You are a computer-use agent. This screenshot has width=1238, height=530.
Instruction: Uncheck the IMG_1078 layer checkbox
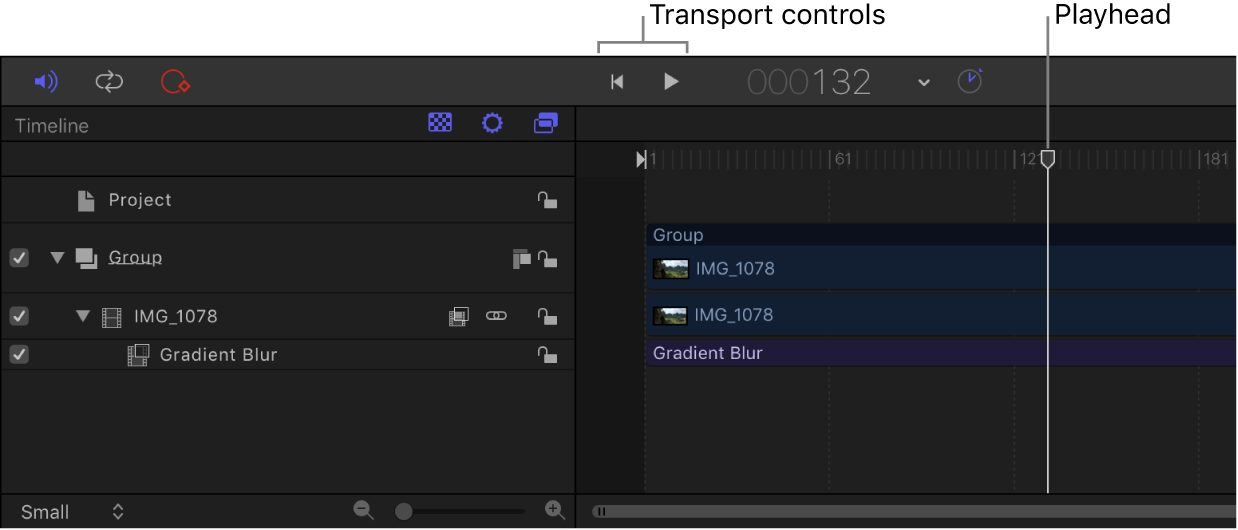tap(19, 316)
